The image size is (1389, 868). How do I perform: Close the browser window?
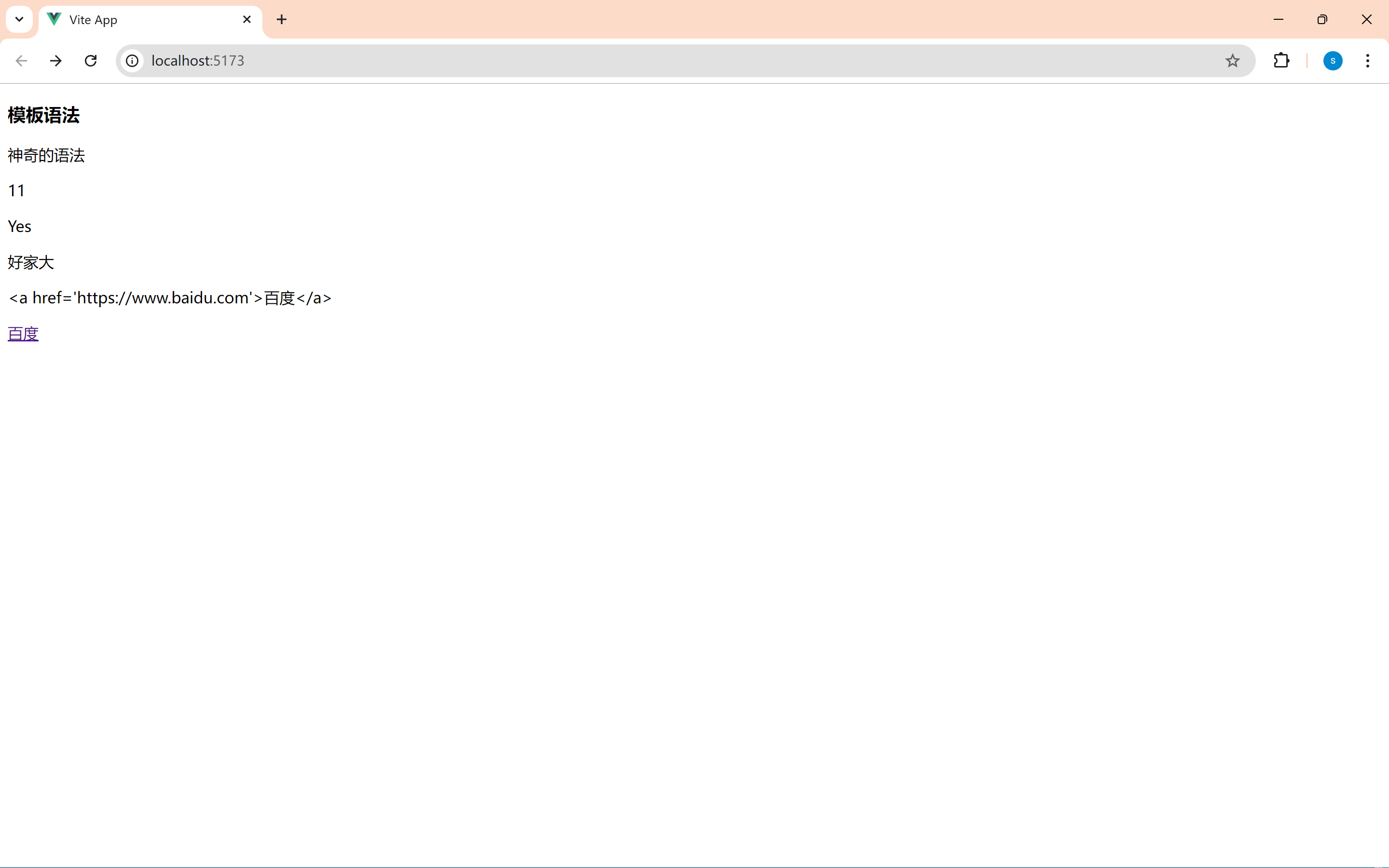[x=1367, y=19]
